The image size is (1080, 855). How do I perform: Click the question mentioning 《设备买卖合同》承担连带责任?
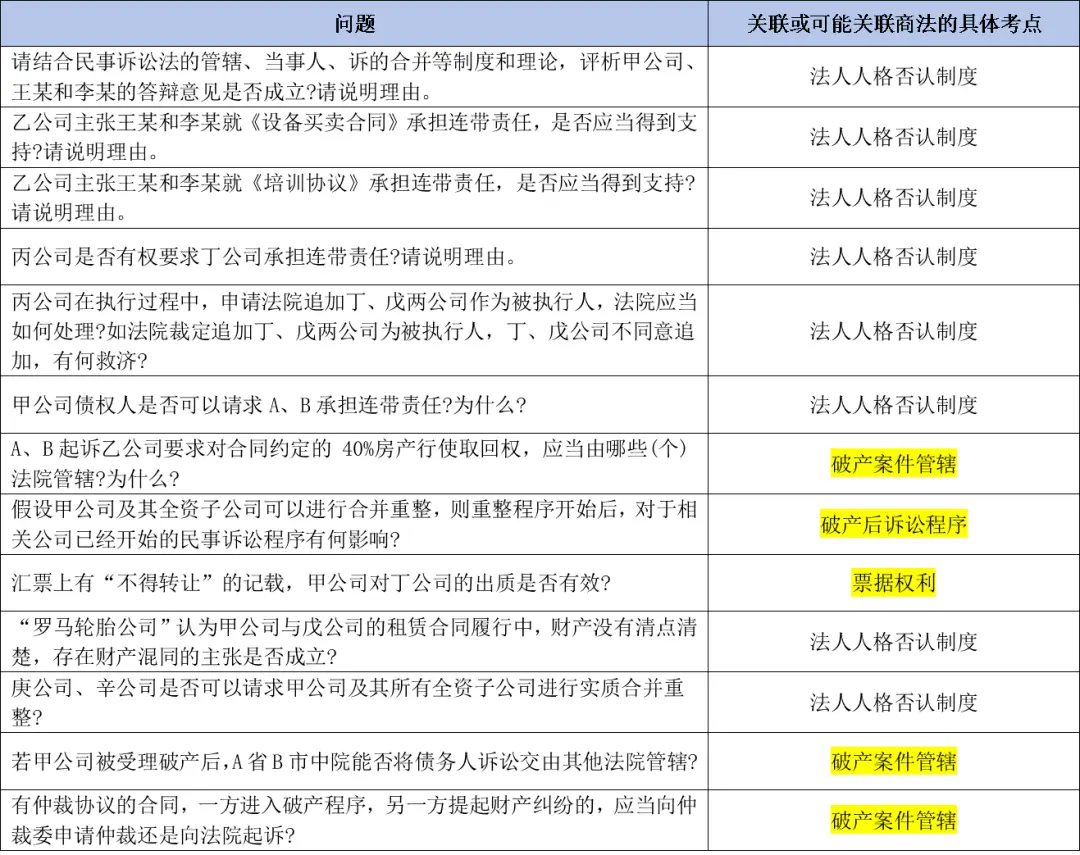click(355, 136)
